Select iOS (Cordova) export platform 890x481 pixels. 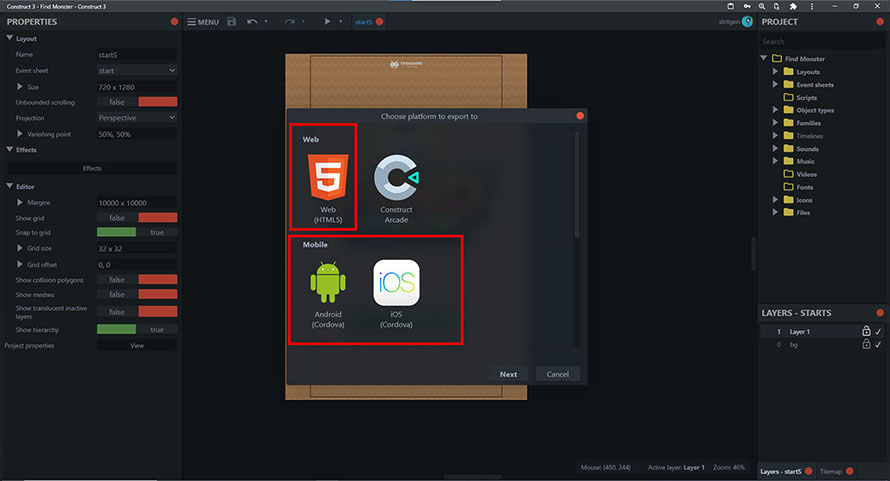(396, 294)
